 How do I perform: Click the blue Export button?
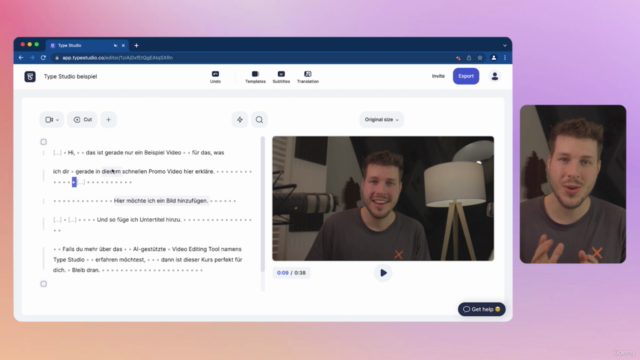[466, 76]
